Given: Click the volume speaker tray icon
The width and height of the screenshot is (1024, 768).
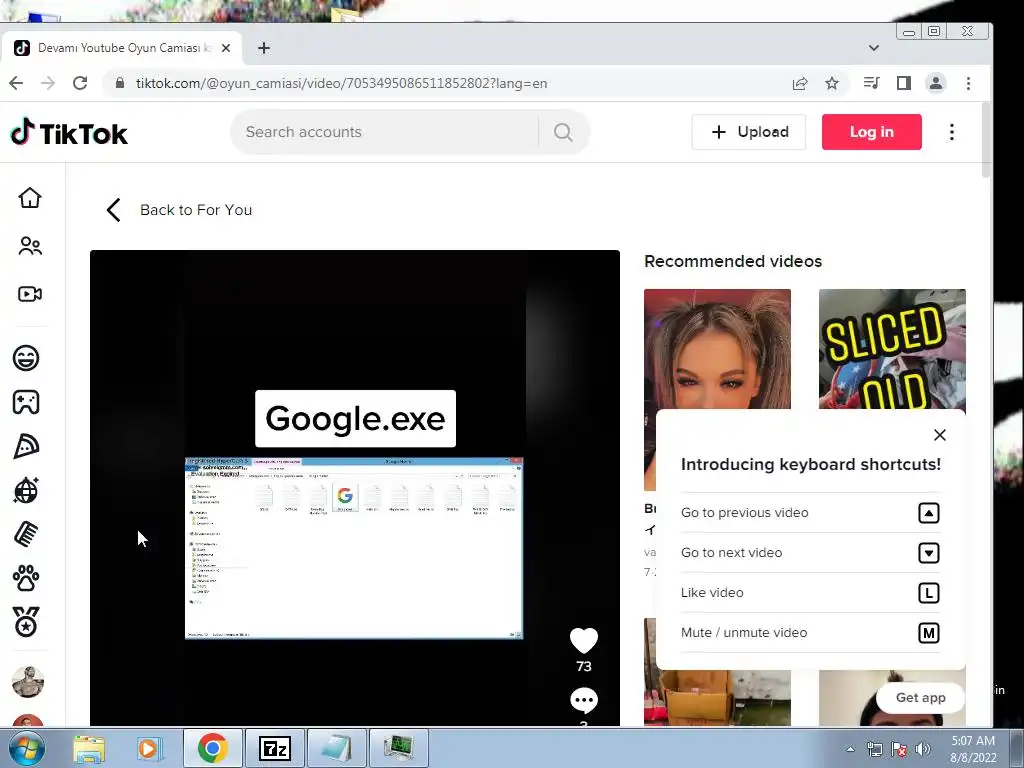Looking at the screenshot, I should (923, 749).
